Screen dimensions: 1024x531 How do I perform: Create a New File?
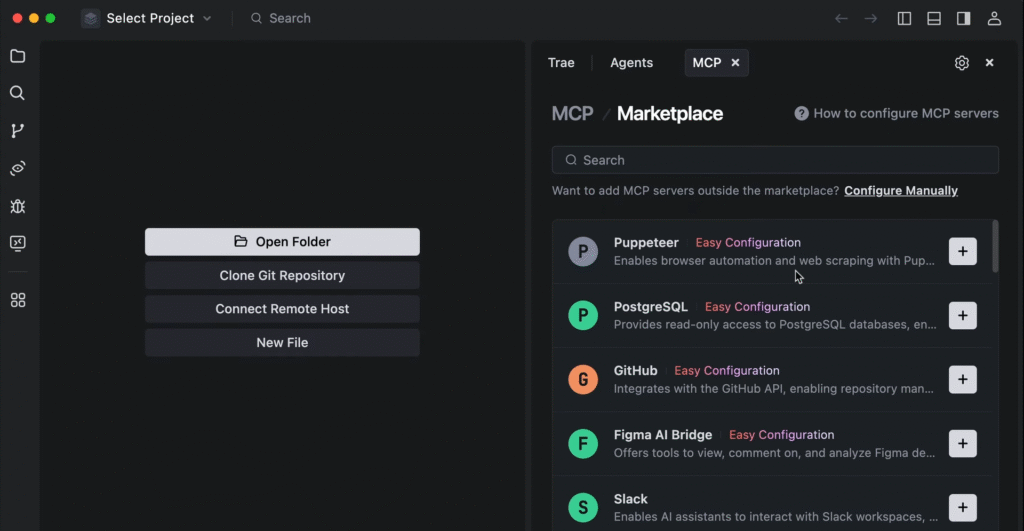(x=282, y=343)
